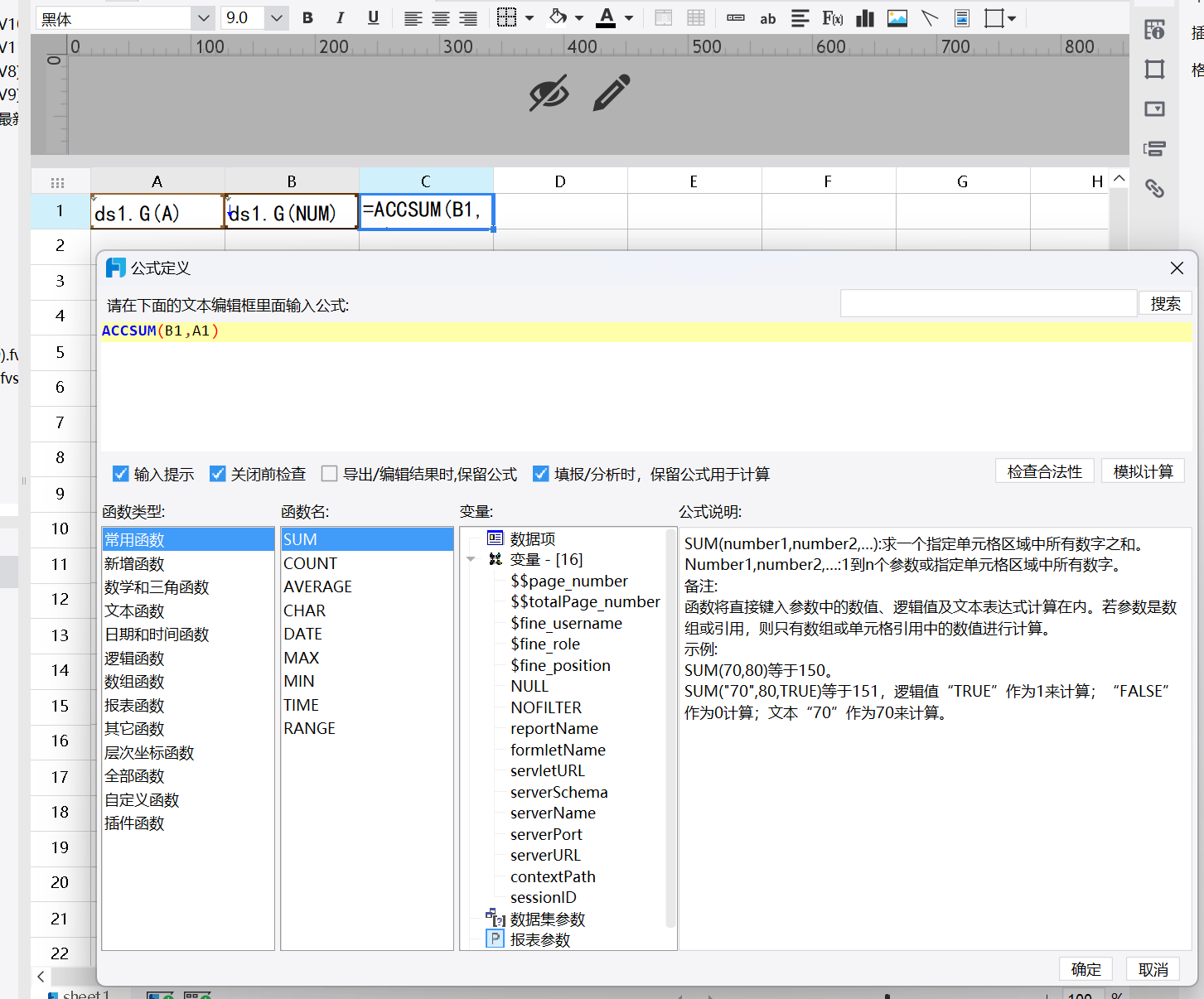Open condition attributes icon in right sidebar
Viewport: 1204px width, 999px height.
pos(1154,149)
